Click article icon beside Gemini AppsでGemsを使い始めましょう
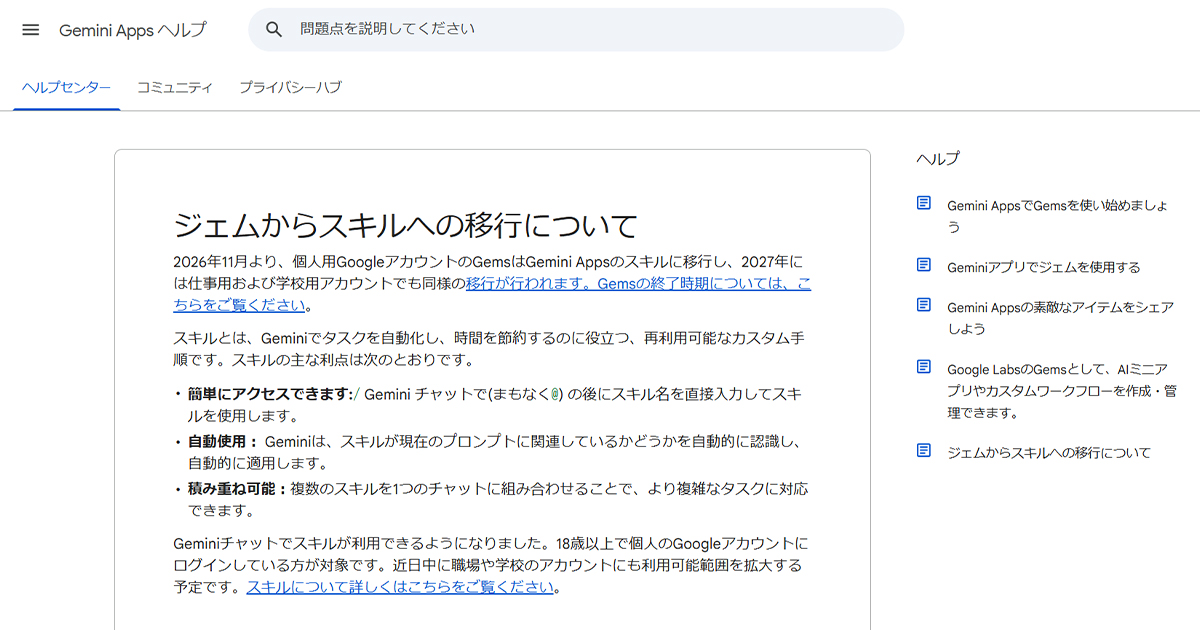Screen dimensions: 1200x630 click(924, 203)
